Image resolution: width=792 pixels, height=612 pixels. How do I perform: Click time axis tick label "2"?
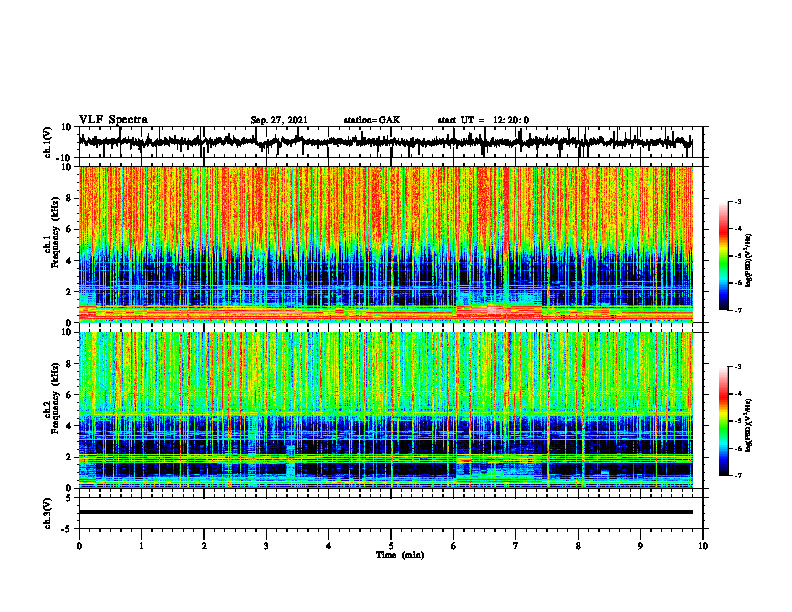point(204,546)
